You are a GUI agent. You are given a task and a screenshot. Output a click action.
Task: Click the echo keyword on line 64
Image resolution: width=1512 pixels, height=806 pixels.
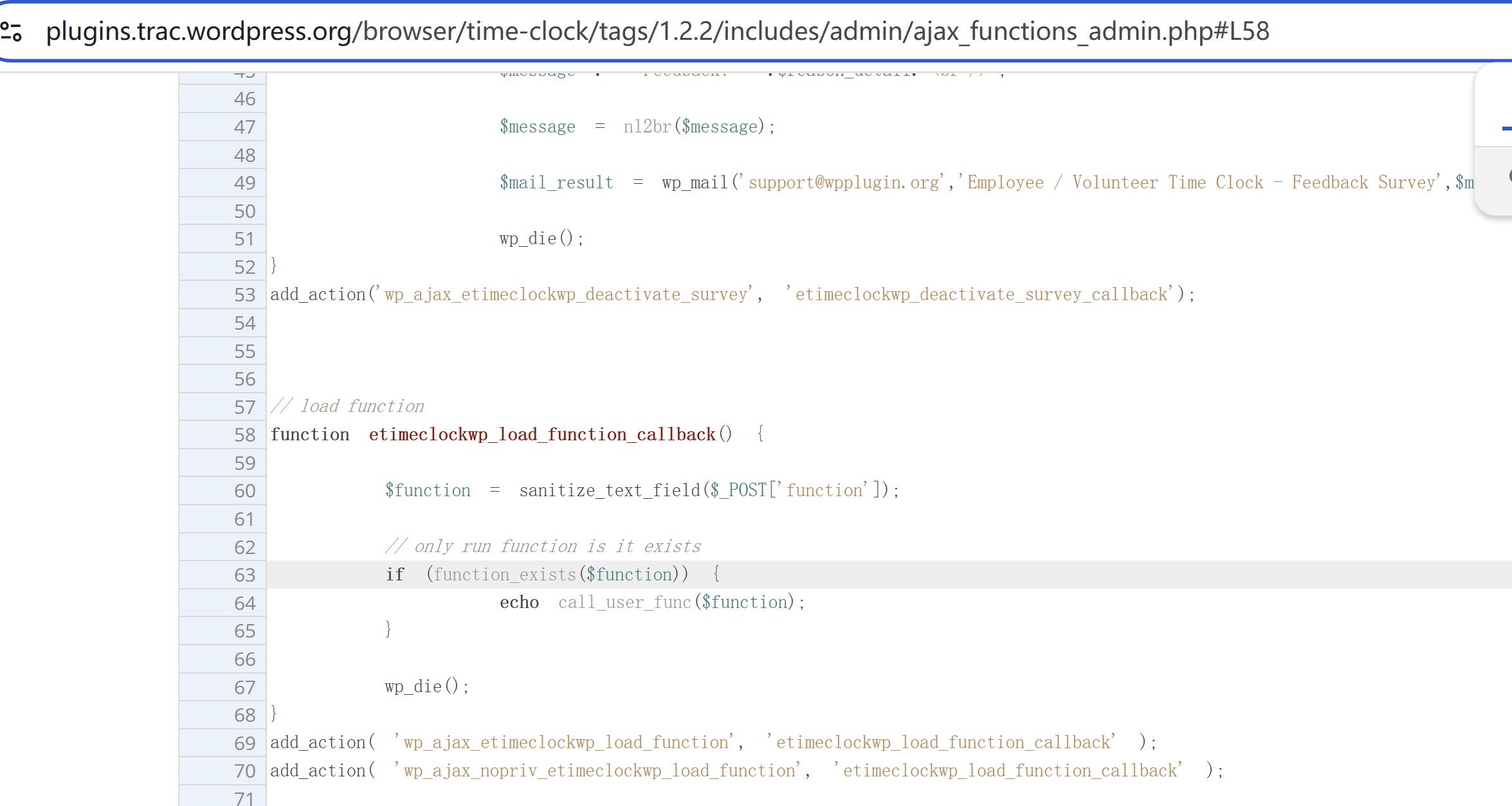[x=519, y=602]
